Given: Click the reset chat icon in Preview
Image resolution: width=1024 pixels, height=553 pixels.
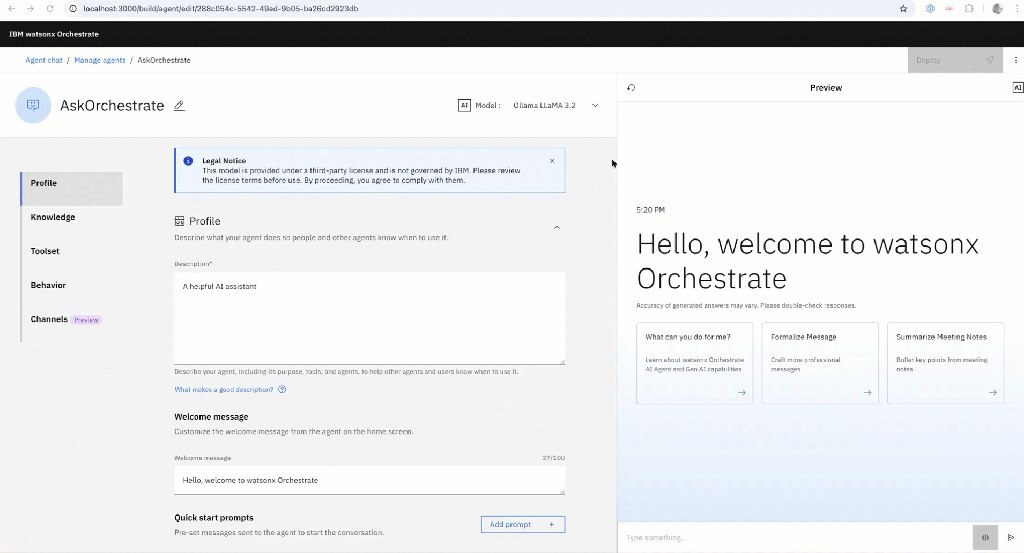Looking at the screenshot, I should tap(631, 88).
